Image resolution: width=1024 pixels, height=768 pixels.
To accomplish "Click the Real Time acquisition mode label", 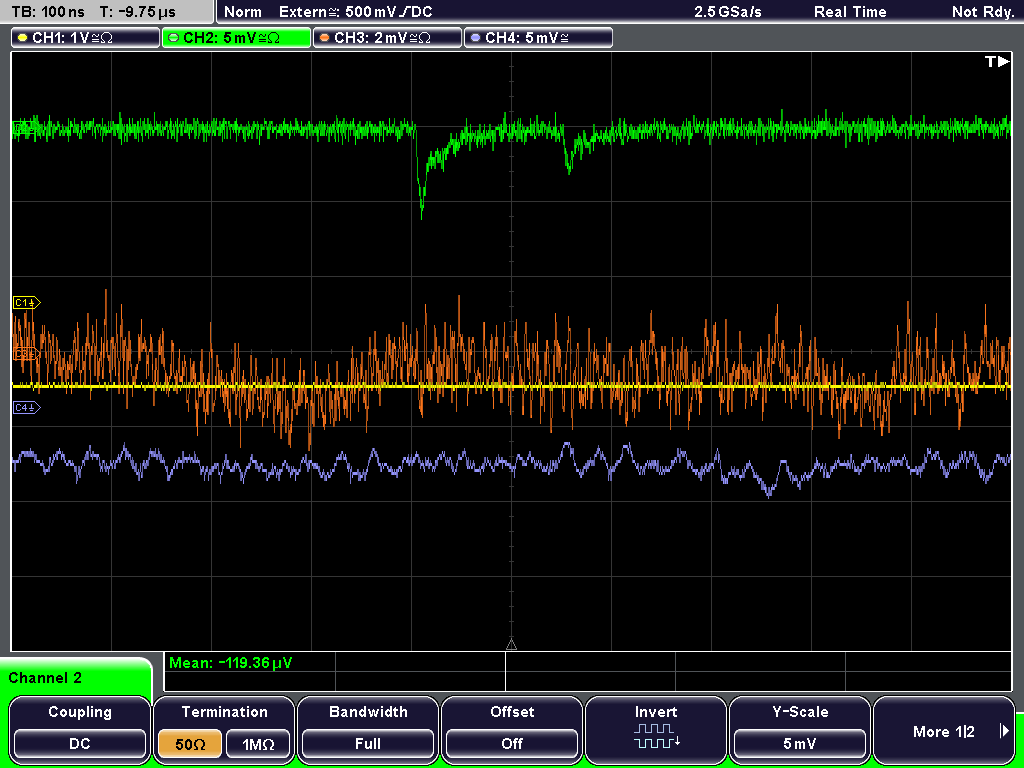I will (850, 12).
